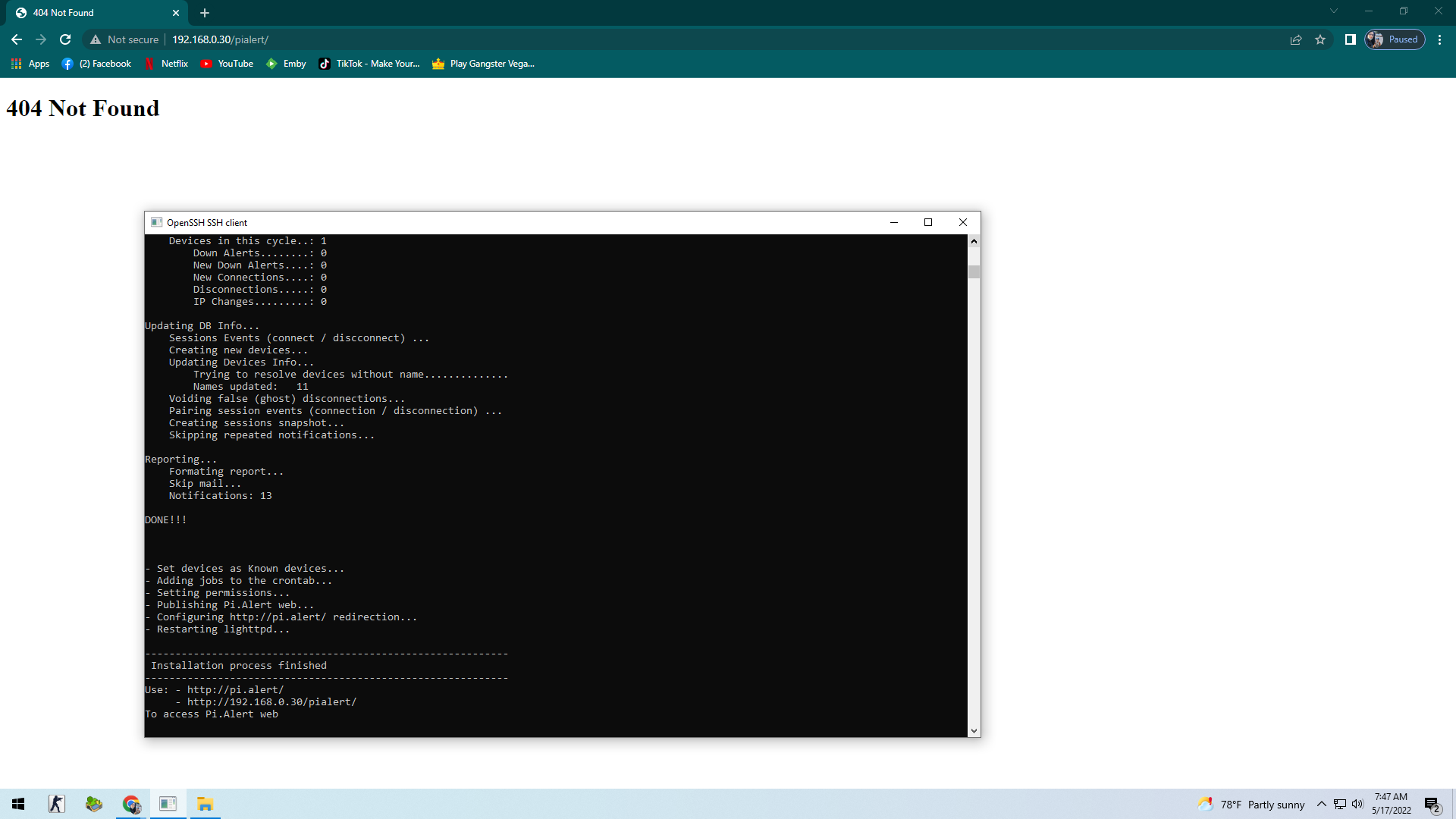Expand the tab search chevron

1333,11
